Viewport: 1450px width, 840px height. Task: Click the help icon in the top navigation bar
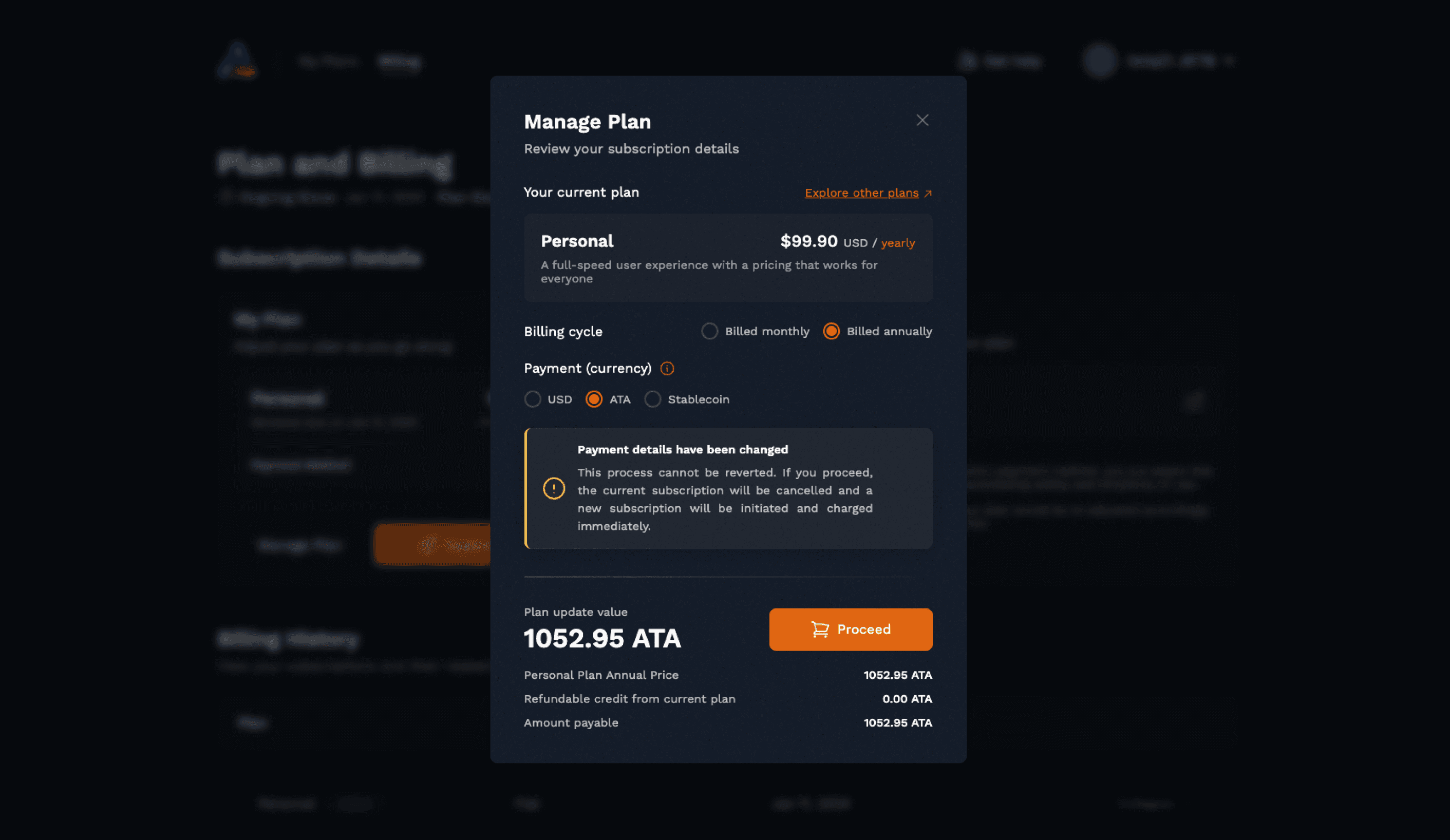[966, 61]
